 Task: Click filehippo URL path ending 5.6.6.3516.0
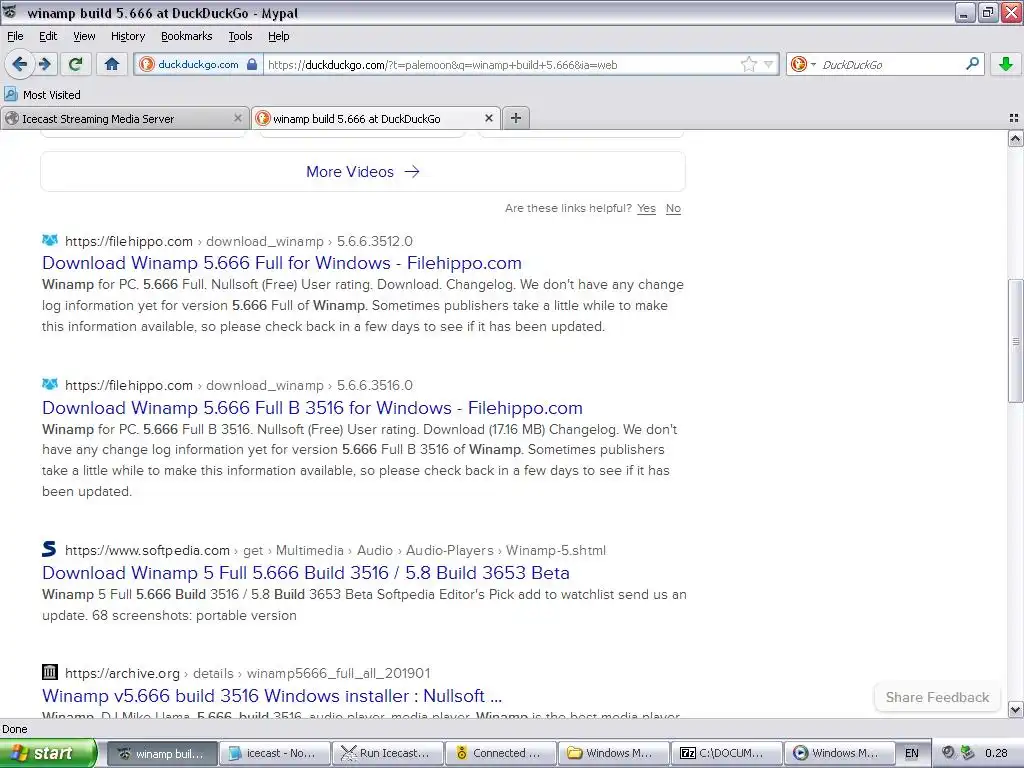coord(238,385)
